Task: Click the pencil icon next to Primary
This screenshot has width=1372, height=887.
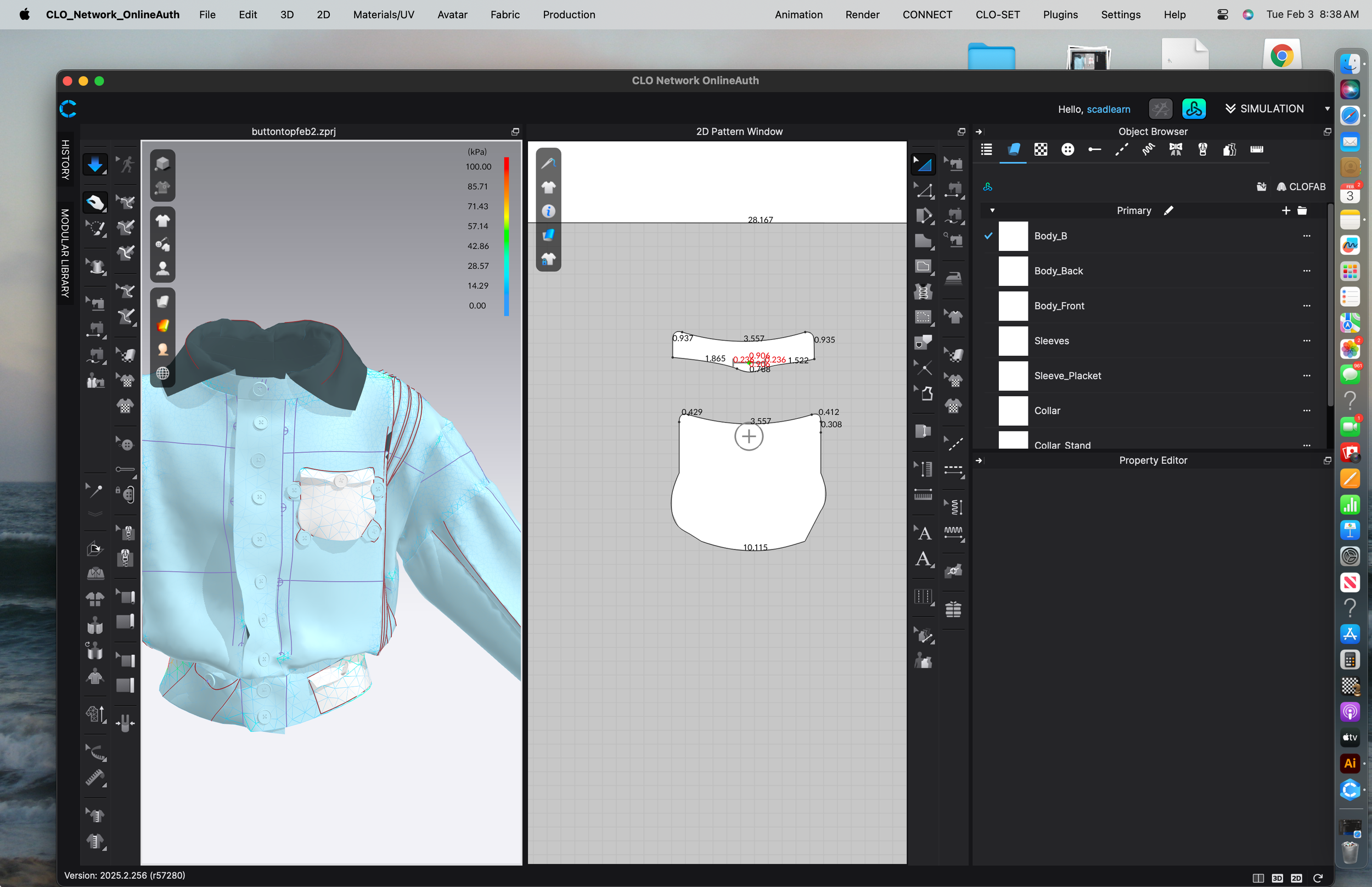Action: point(1168,211)
